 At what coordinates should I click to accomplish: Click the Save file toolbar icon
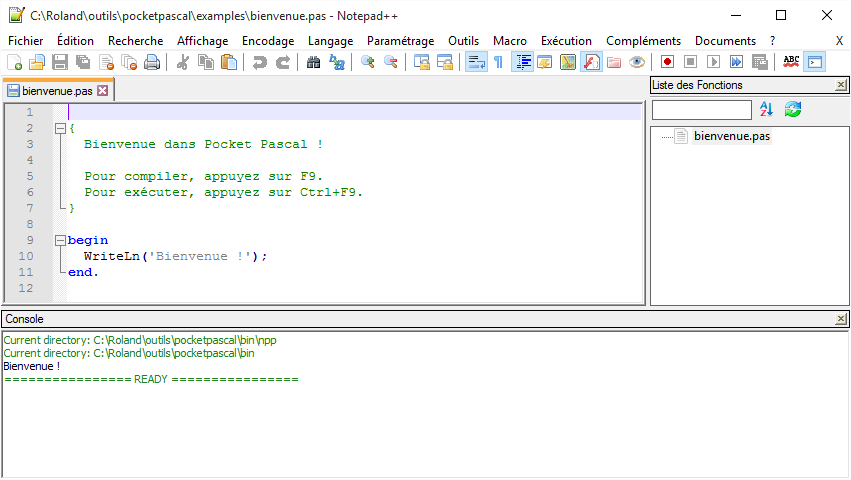(x=59, y=62)
